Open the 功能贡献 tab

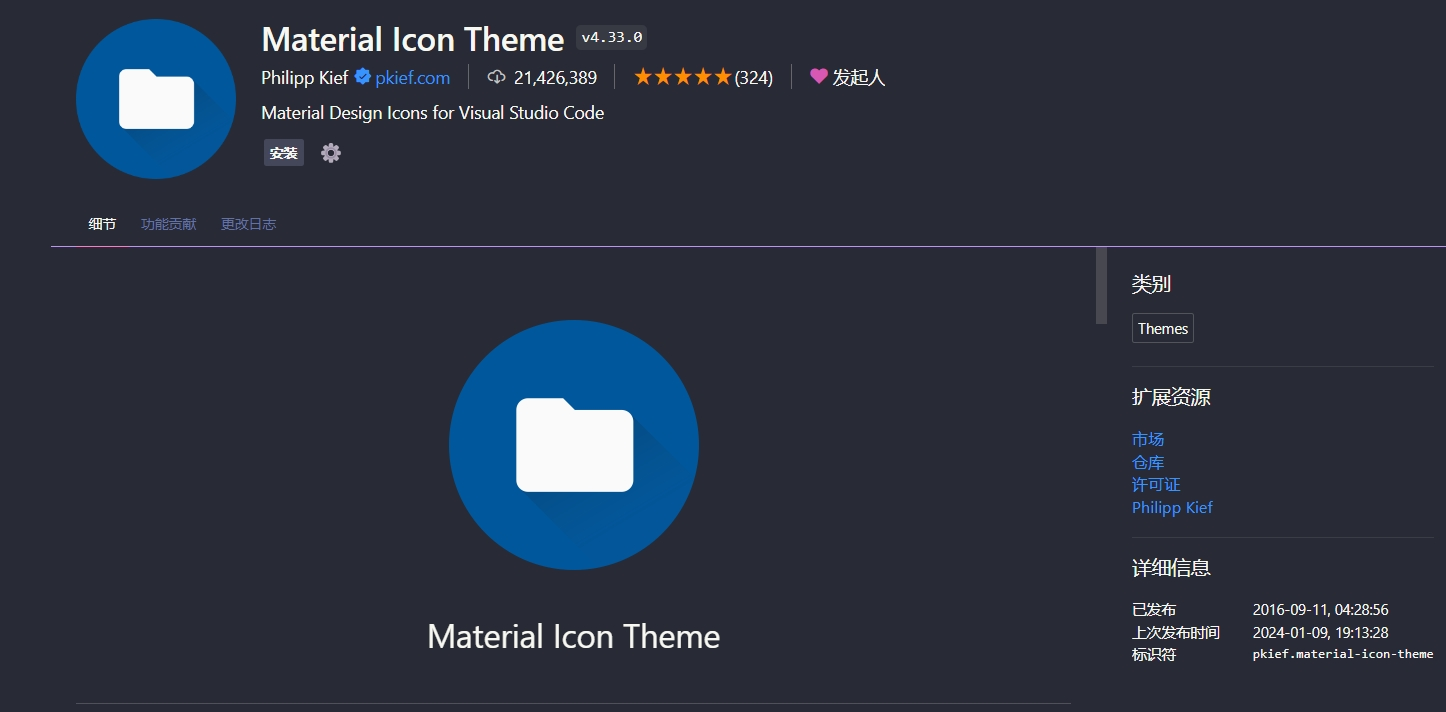pos(168,224)
